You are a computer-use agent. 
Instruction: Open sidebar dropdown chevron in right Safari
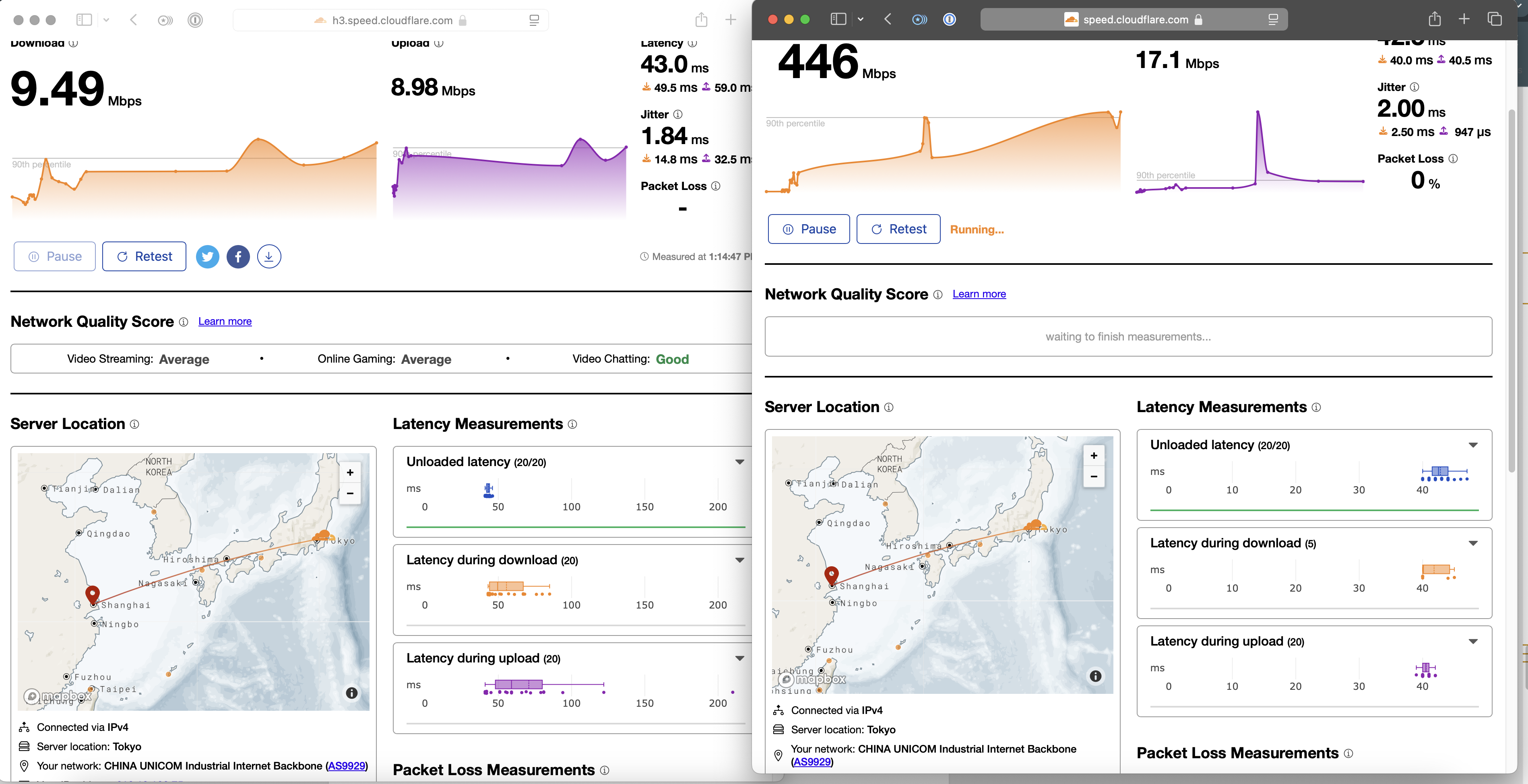[860, 20]
